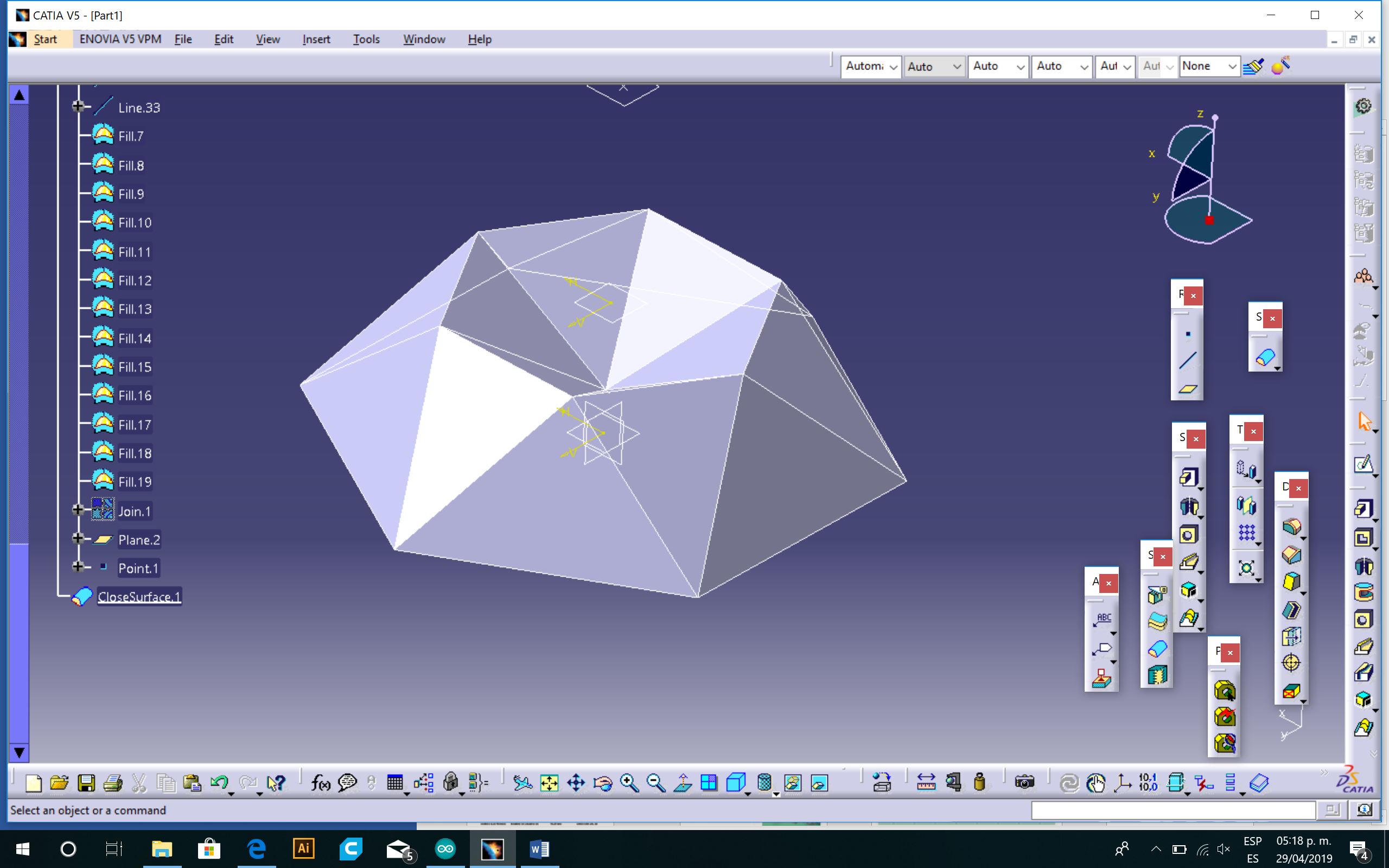1389x868 pixels.
Task: Click the Zoom In magnifier
Action: 629,782
